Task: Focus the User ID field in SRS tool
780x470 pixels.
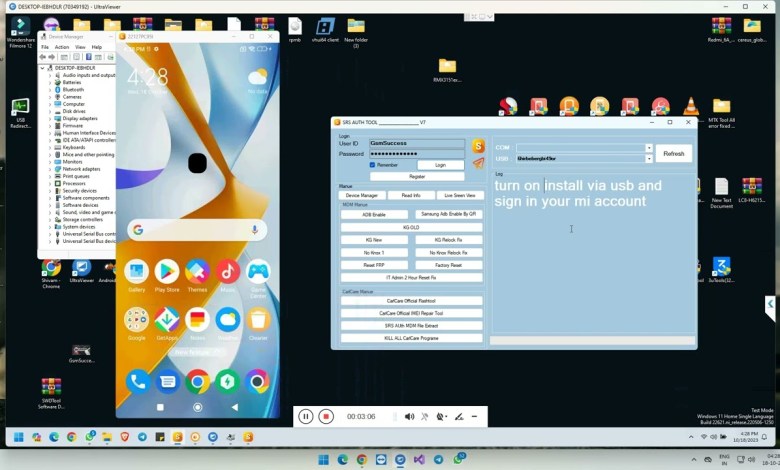Action: point(417,143)
